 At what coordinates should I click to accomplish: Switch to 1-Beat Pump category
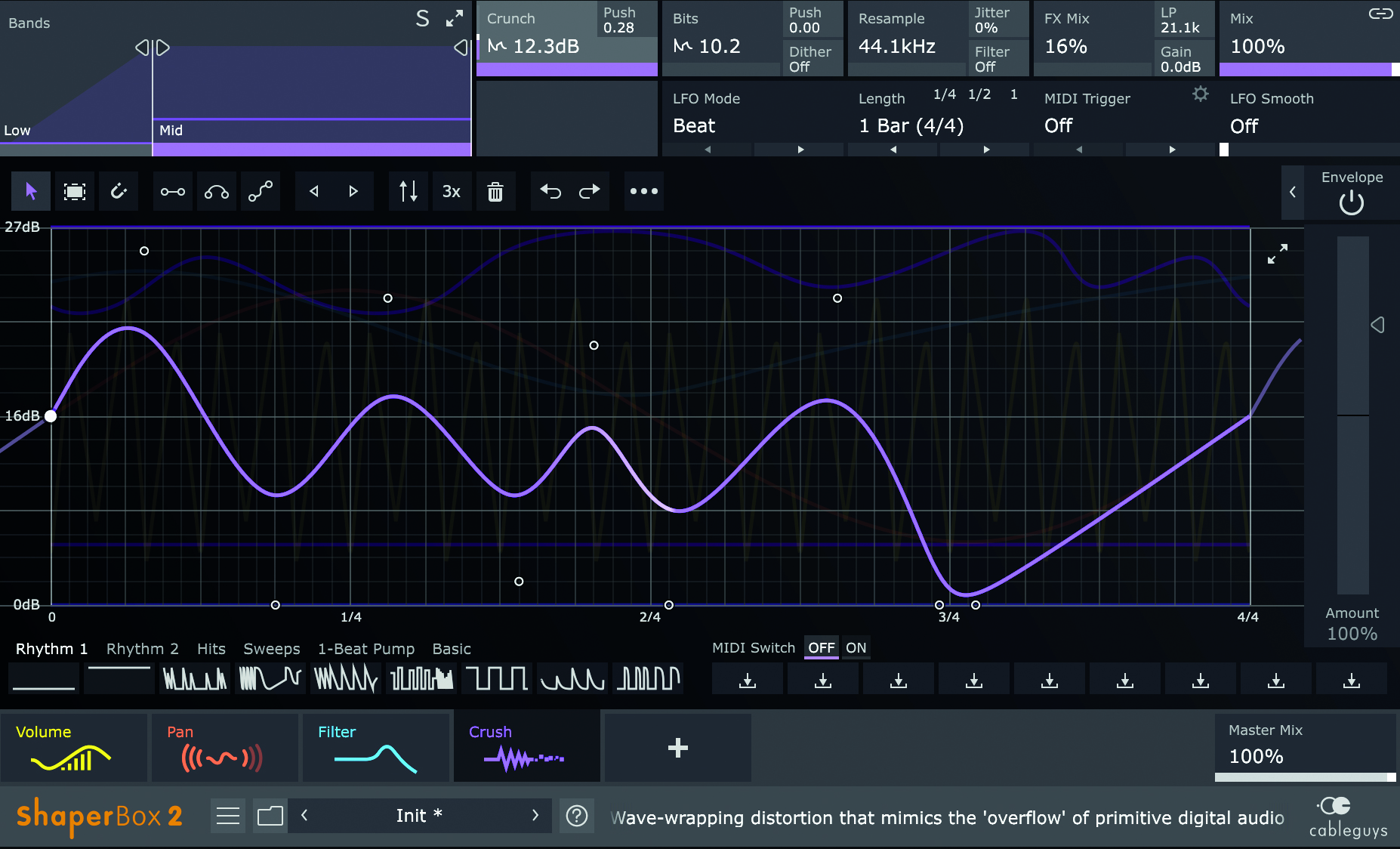366,649
